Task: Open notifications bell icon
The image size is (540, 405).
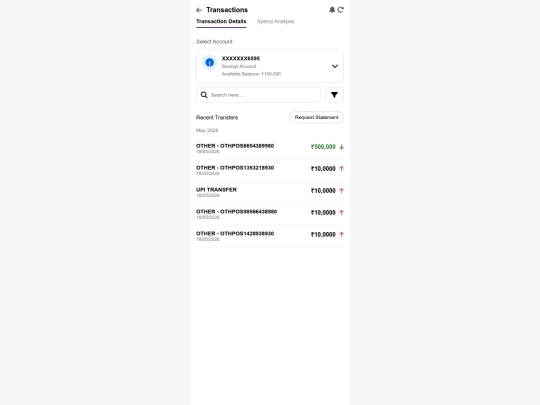Action: click(332, 10)
